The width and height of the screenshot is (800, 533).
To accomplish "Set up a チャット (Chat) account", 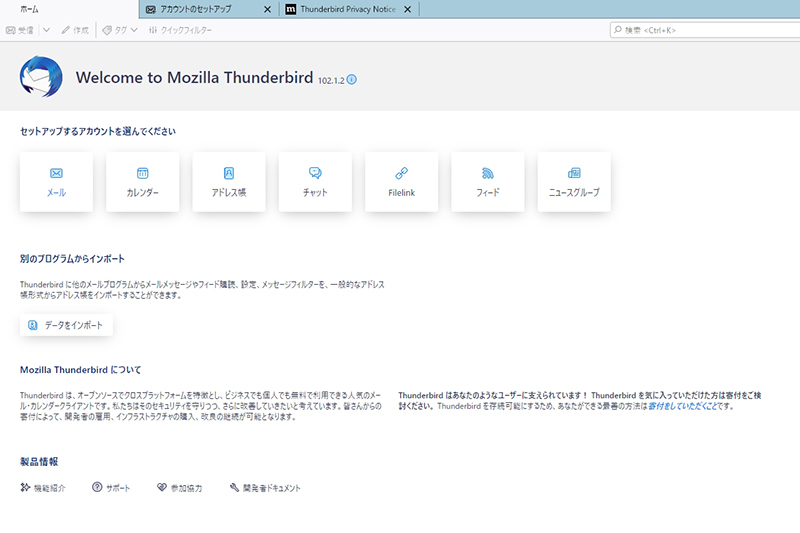I will [315, 181].
